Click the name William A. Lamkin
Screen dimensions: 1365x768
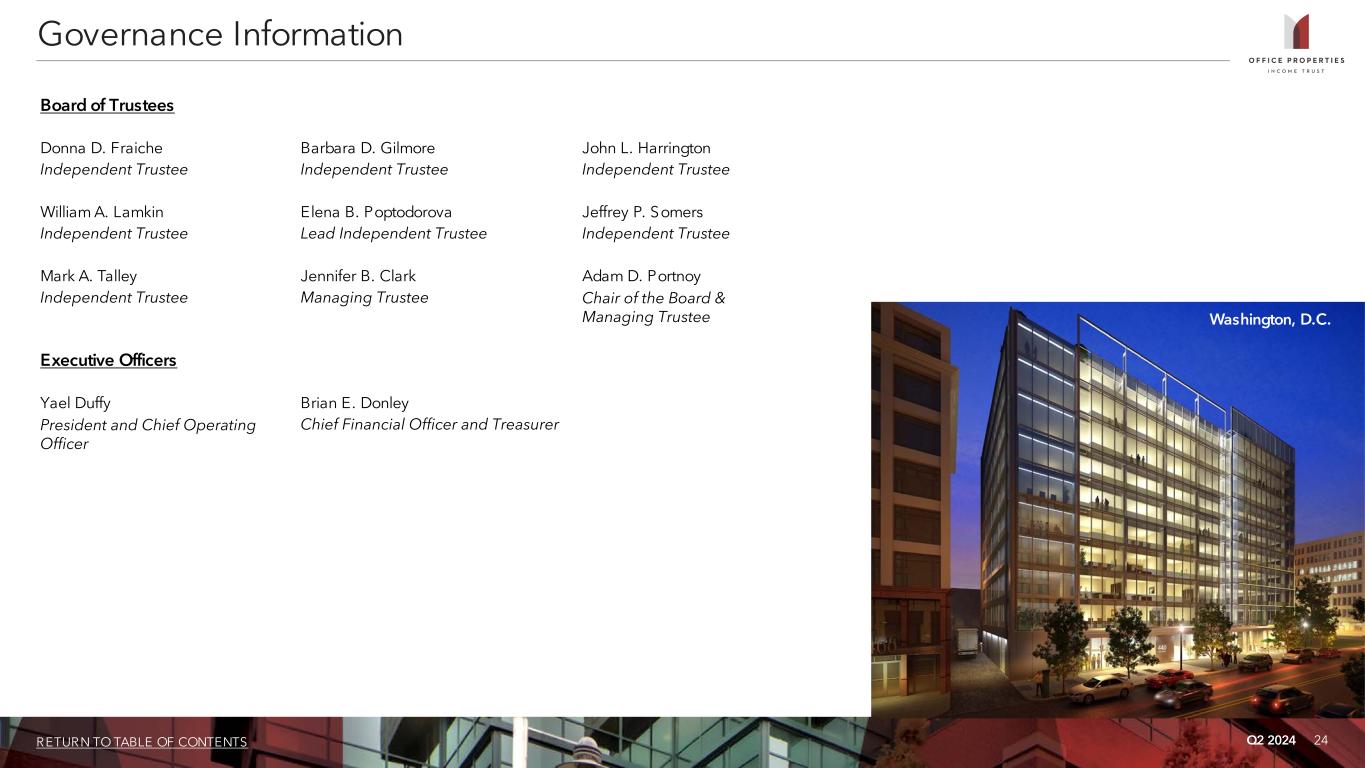[x=102, y=212]
